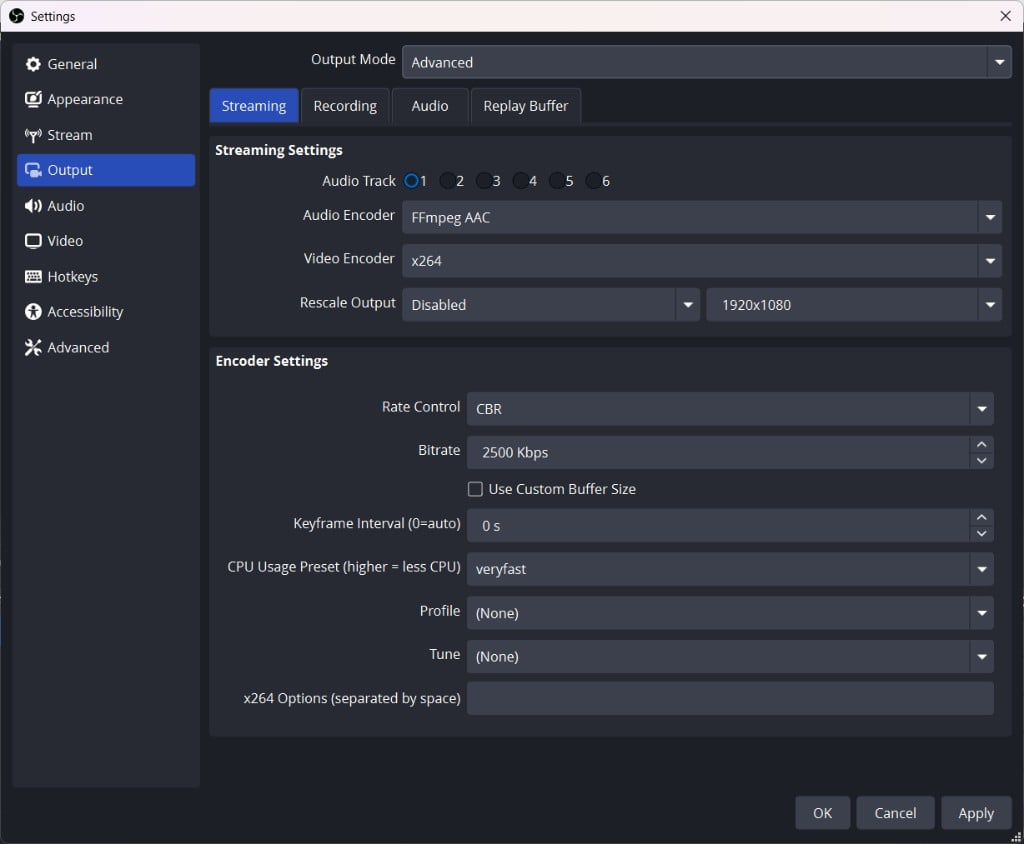Click the Apply button
This screenshot has width=1024, height=844.
click(x=976, y=813)
